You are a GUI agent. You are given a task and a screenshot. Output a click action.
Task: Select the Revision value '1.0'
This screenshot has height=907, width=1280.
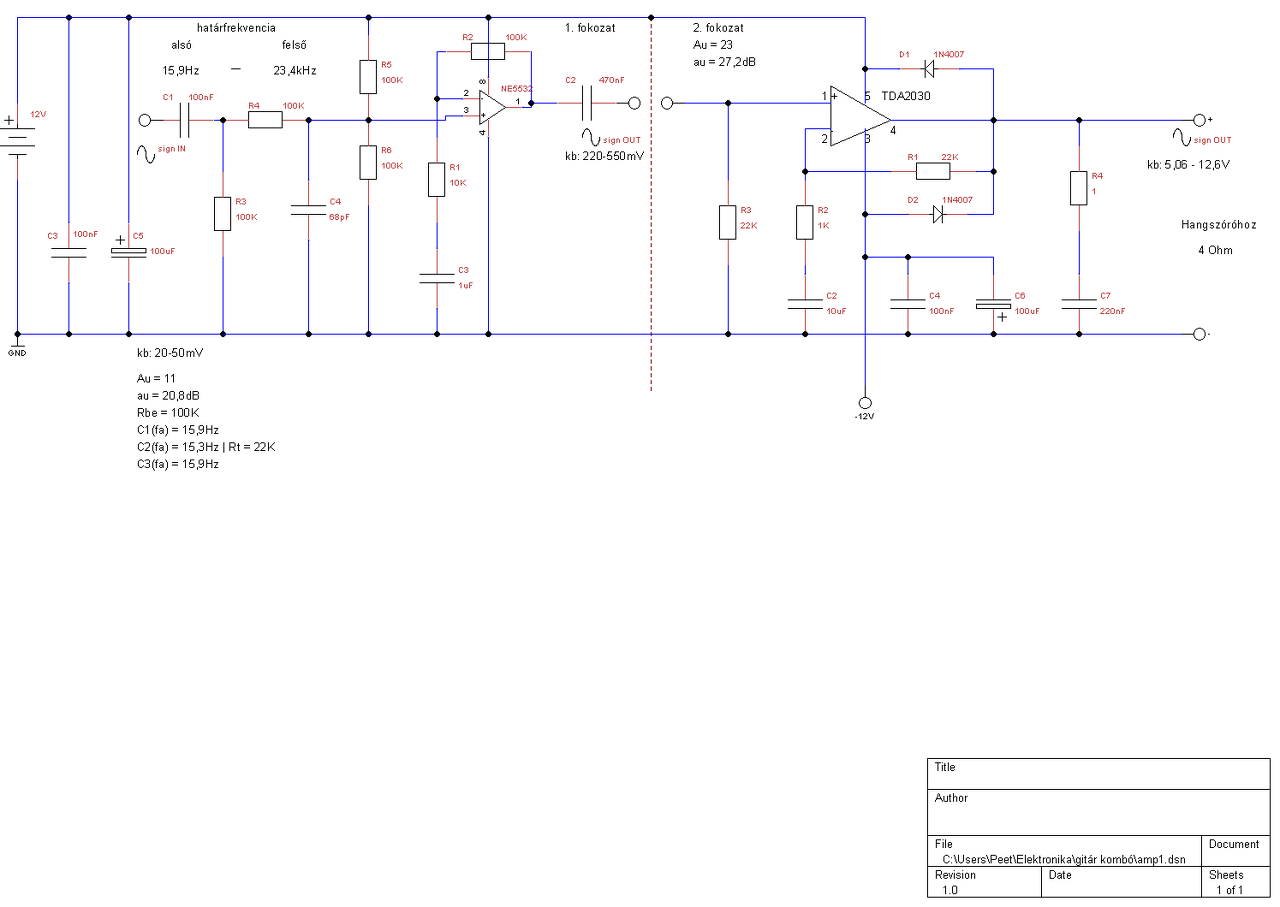pyautogui.click(x=949, y=889)
